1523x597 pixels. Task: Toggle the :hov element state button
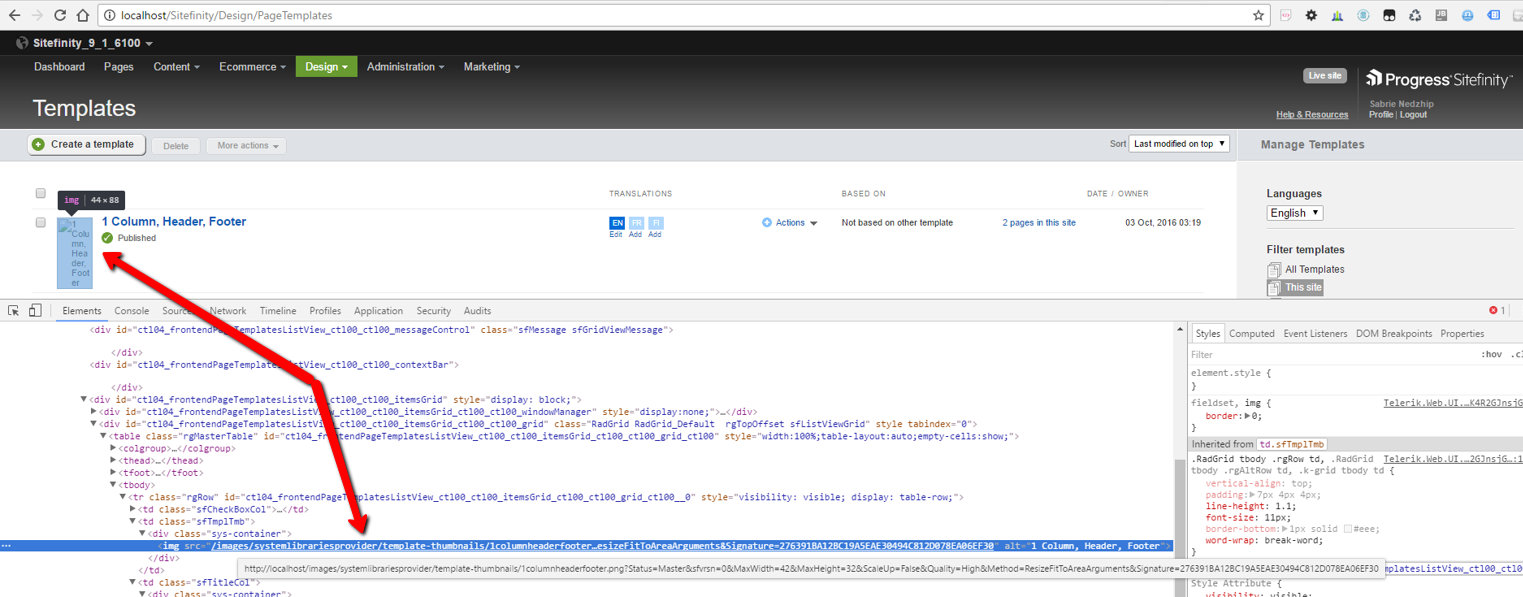coord(1491,354)
